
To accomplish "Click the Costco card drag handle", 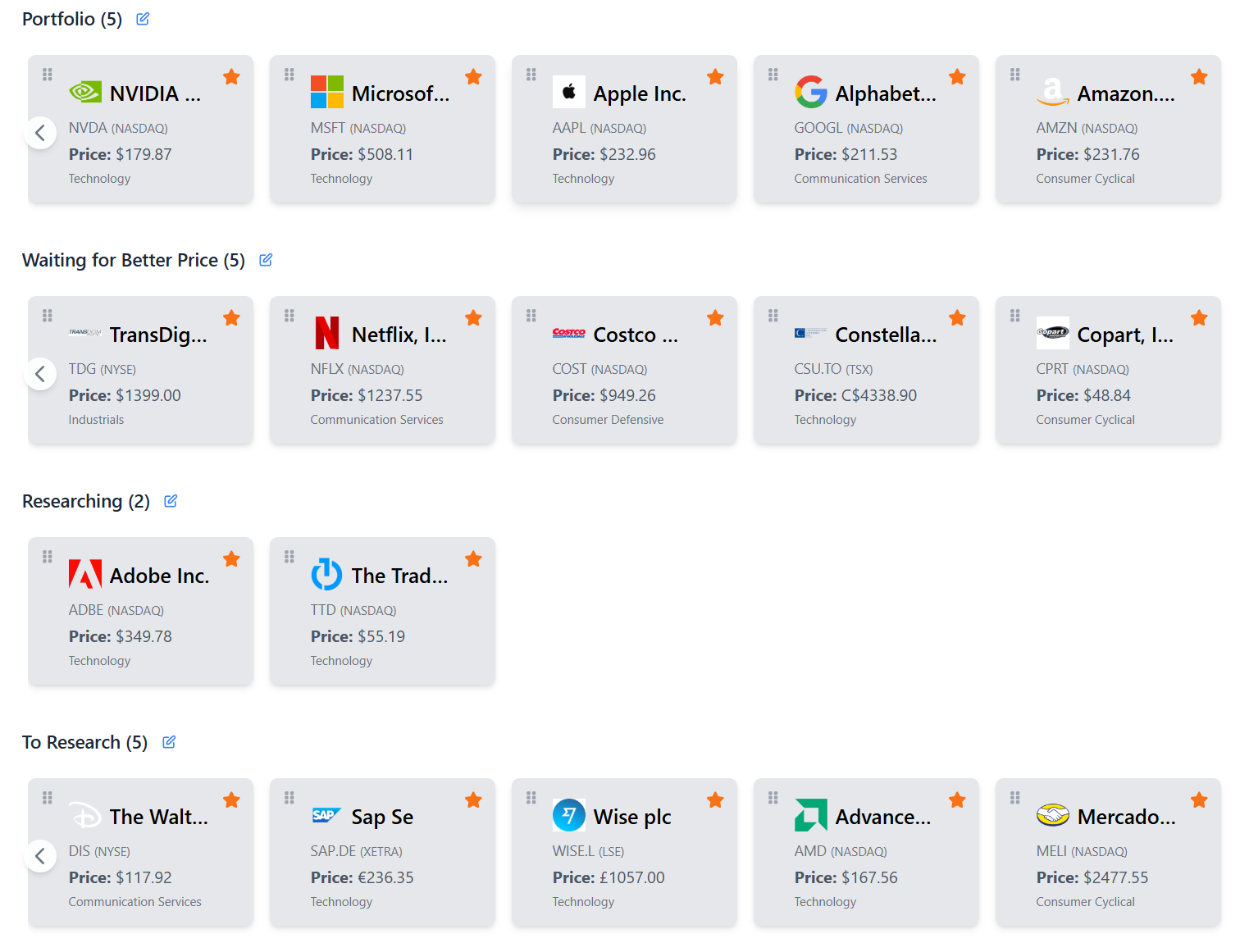I will coord(531,316).
